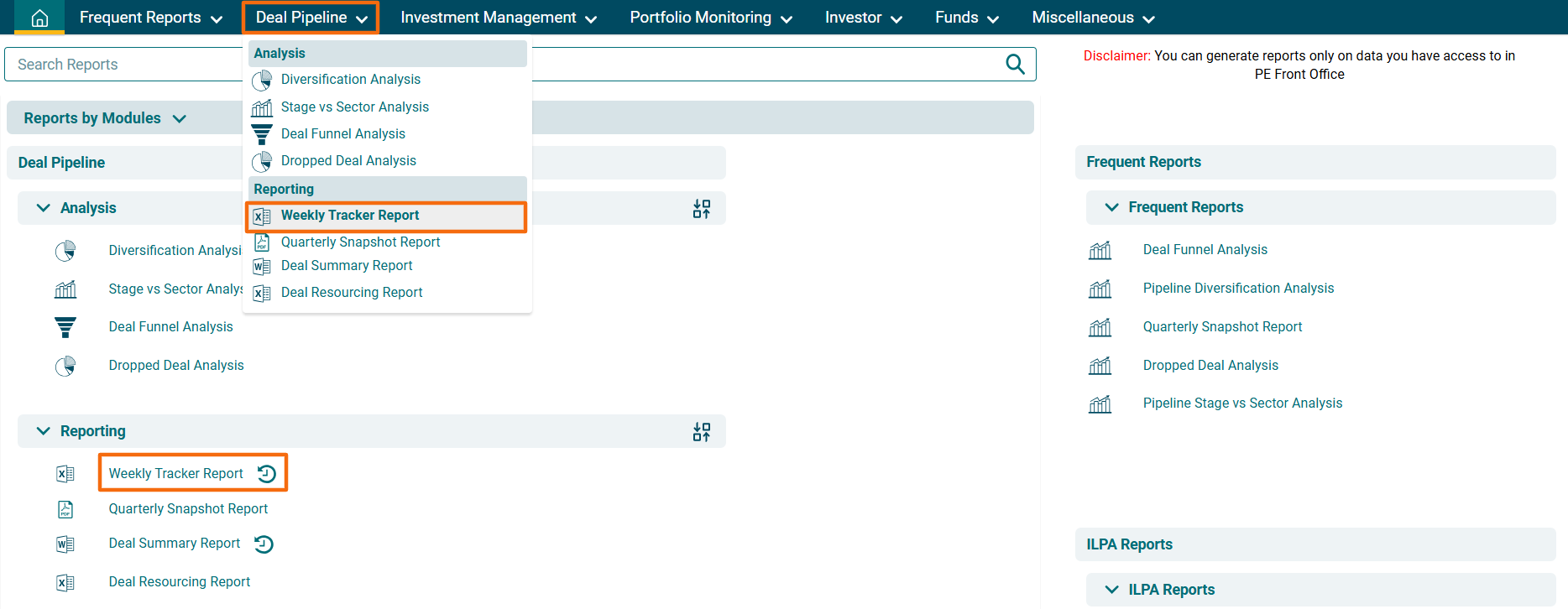This screenshot has height=609, width=1568.
Task: Collapse the Reporting section in main list
Action: [x=44, y=431]
